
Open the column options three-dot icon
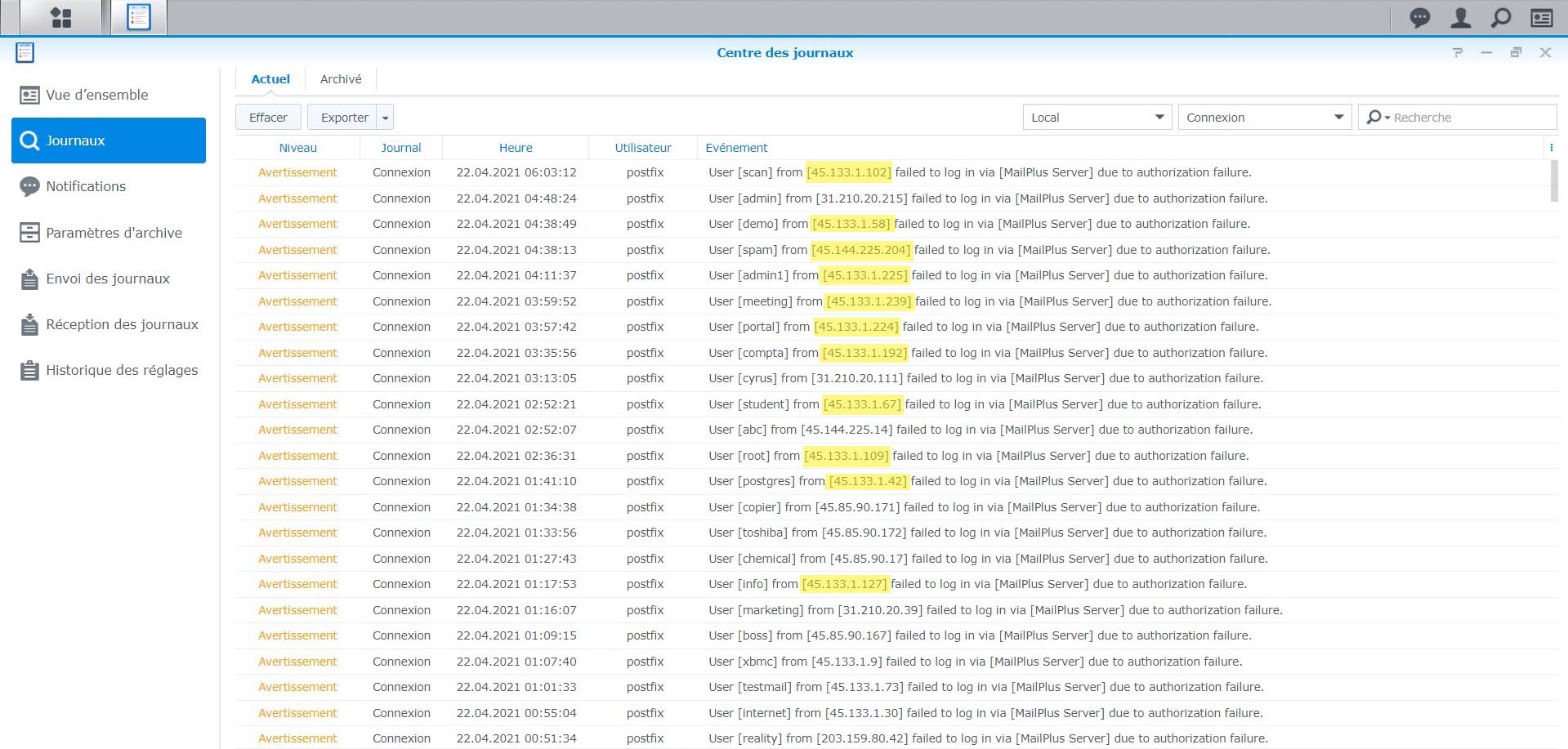(1551, 148)
